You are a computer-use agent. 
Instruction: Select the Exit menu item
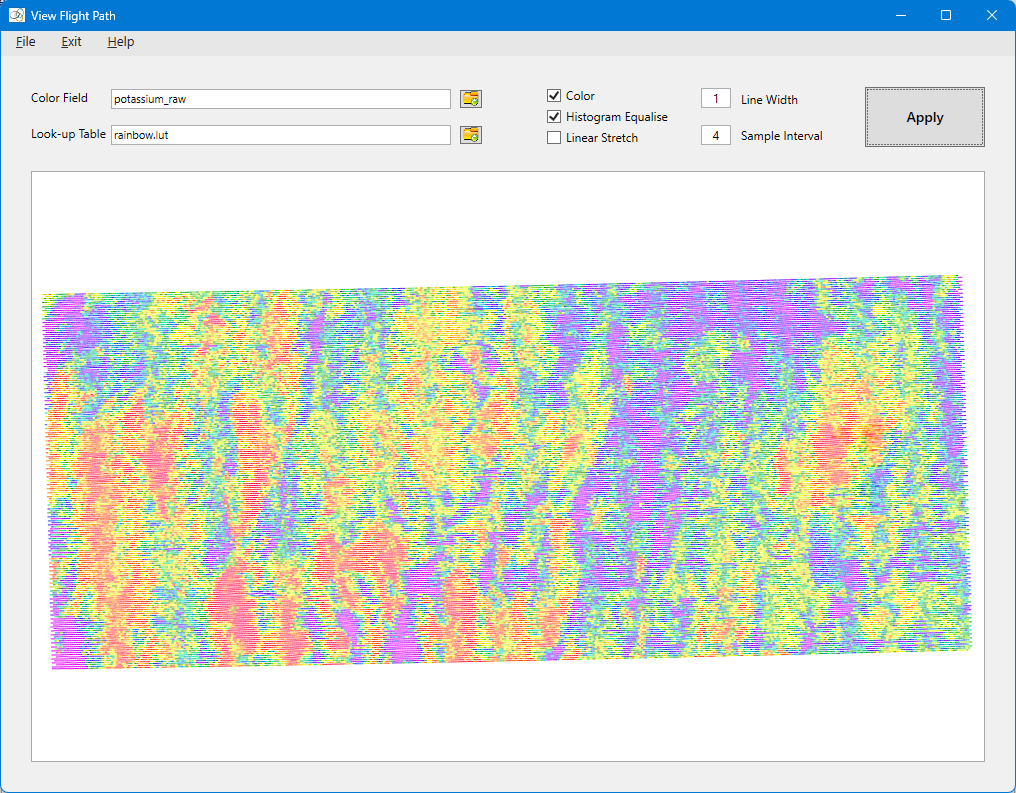pyautogui.click(x=71, y=42)
